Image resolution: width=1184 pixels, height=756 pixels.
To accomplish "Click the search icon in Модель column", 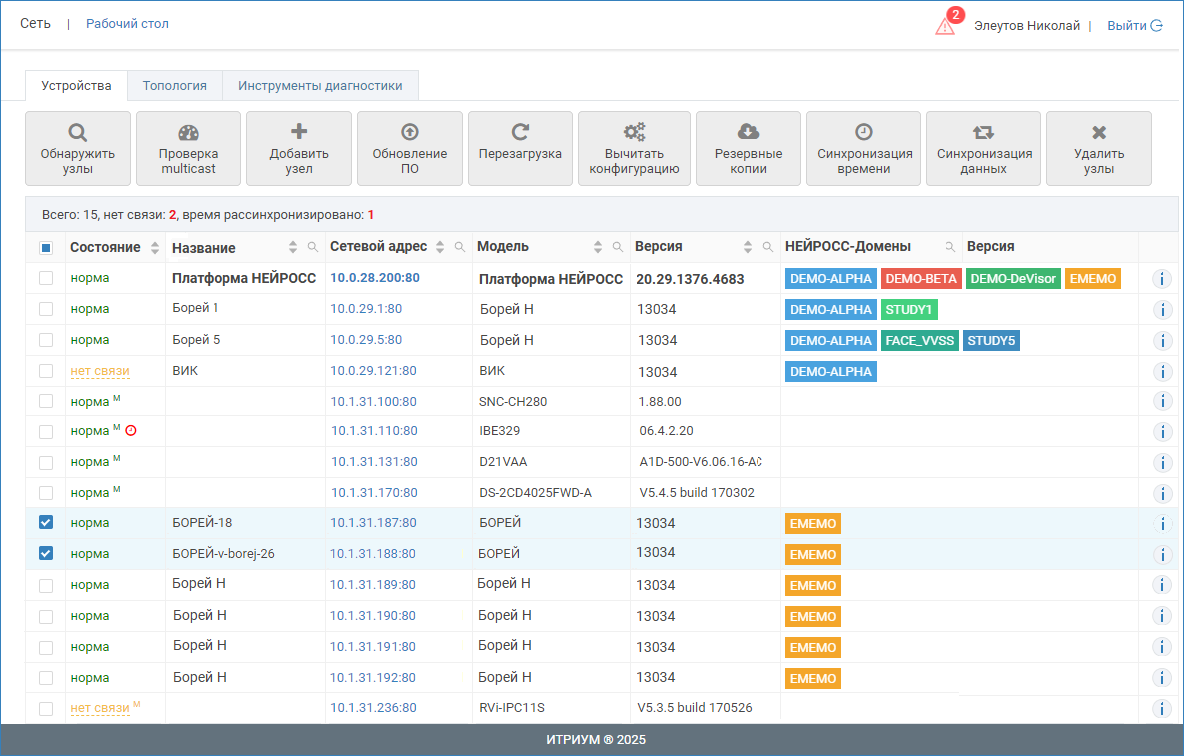I will (x=618, y=247).
